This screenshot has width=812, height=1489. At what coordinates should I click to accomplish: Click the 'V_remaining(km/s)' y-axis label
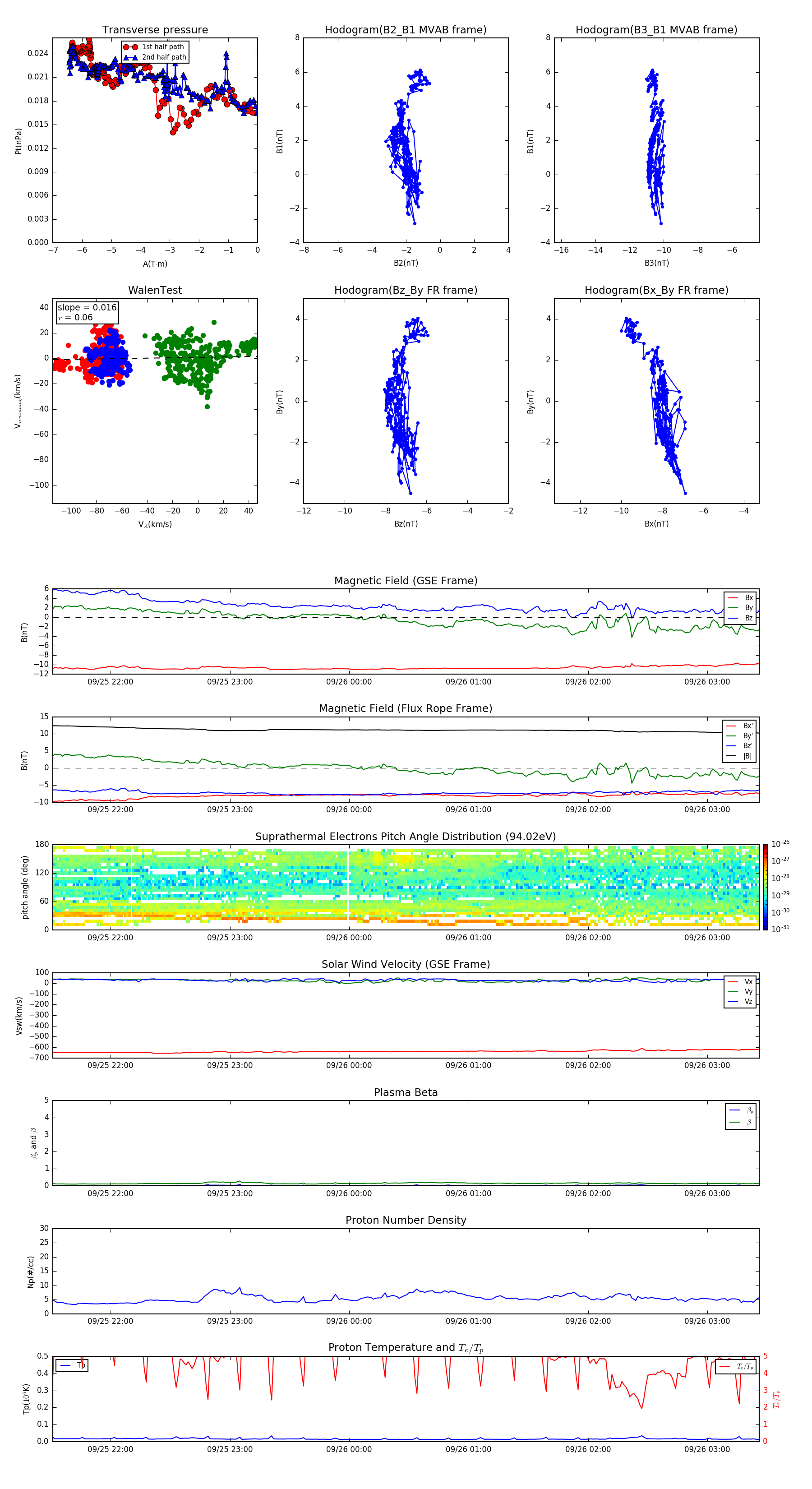18,401
